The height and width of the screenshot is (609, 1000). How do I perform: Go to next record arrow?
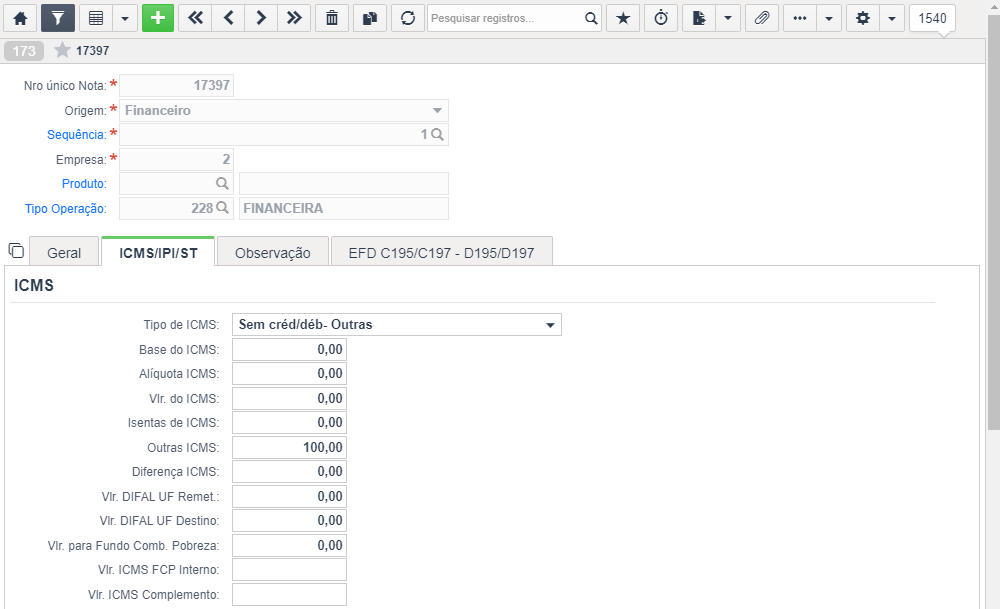tap(261, 18)
